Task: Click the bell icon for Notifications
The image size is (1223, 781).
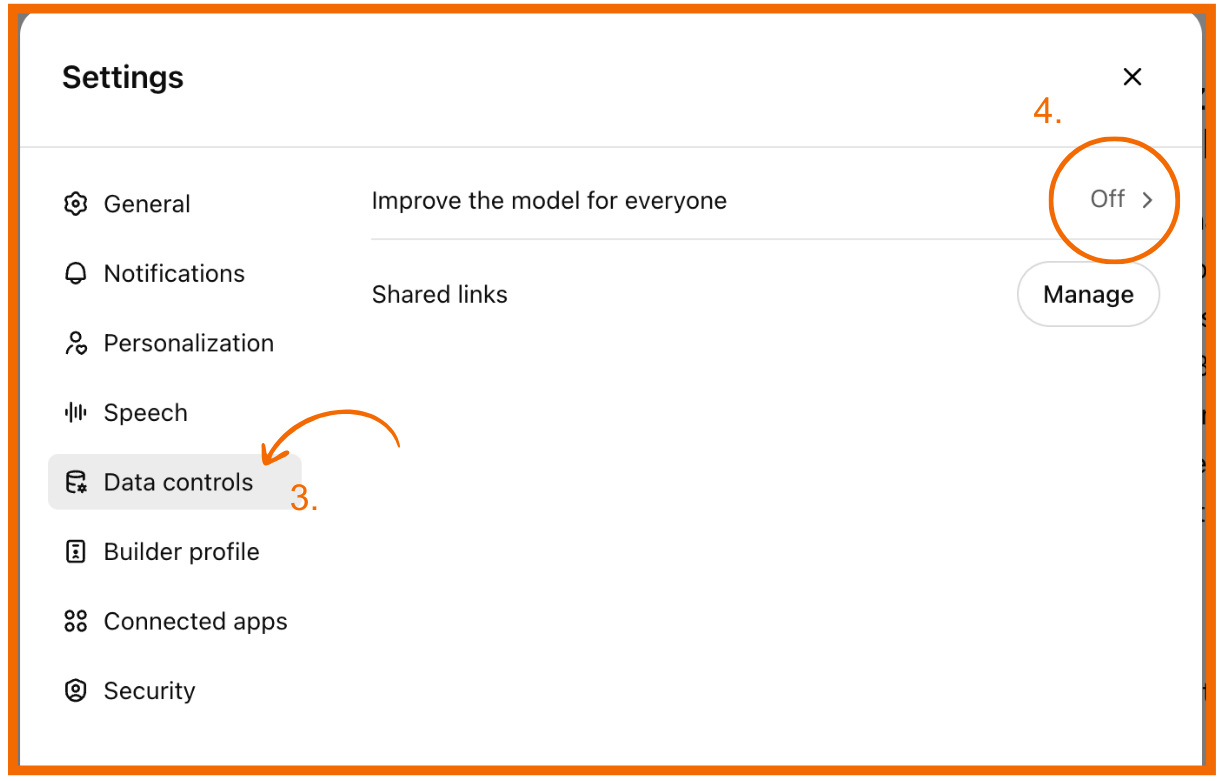Action: [75, 274]
